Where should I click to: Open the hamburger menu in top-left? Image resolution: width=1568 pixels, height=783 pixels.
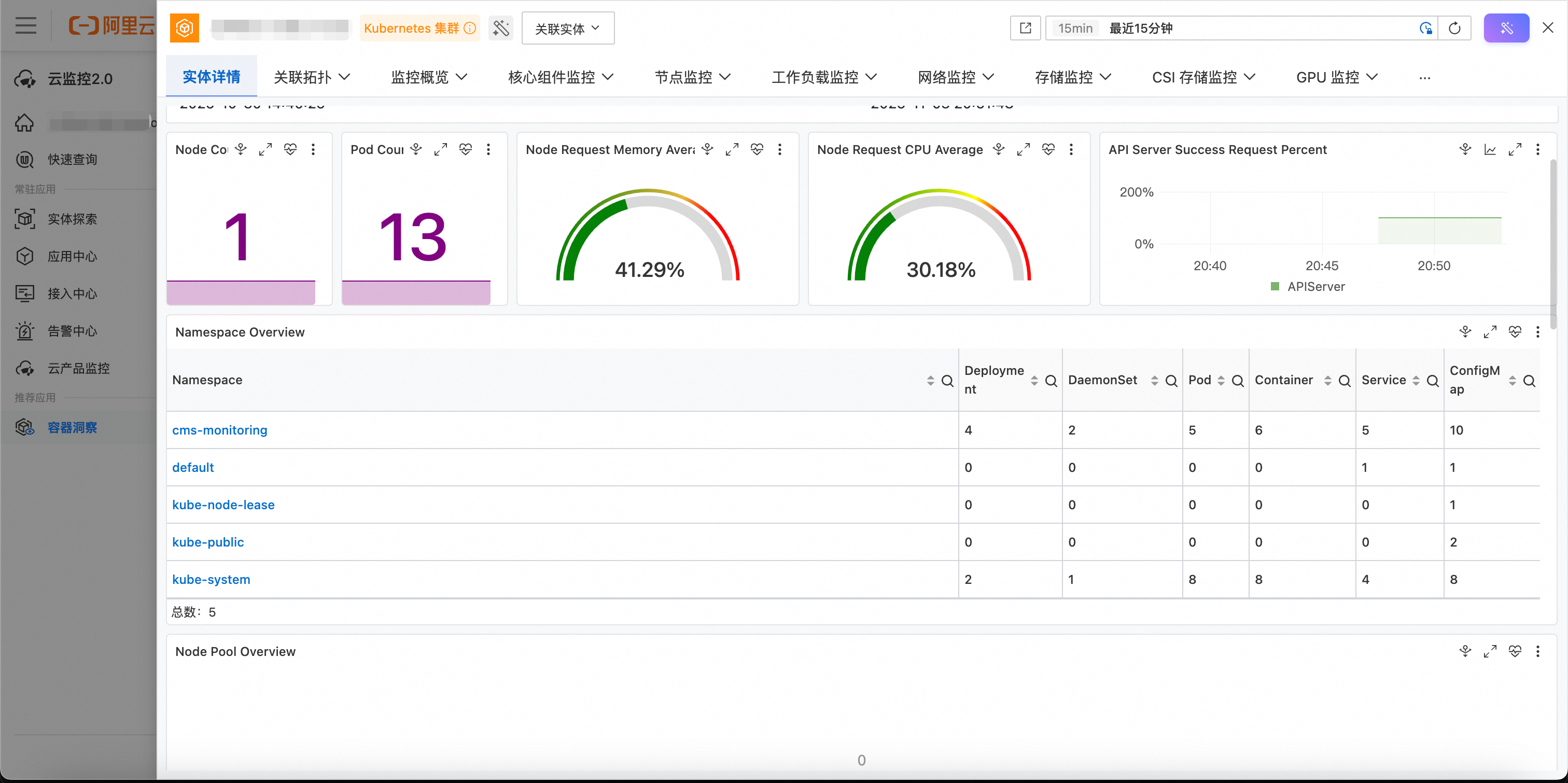pyautogui.click(x=25, y=25)
